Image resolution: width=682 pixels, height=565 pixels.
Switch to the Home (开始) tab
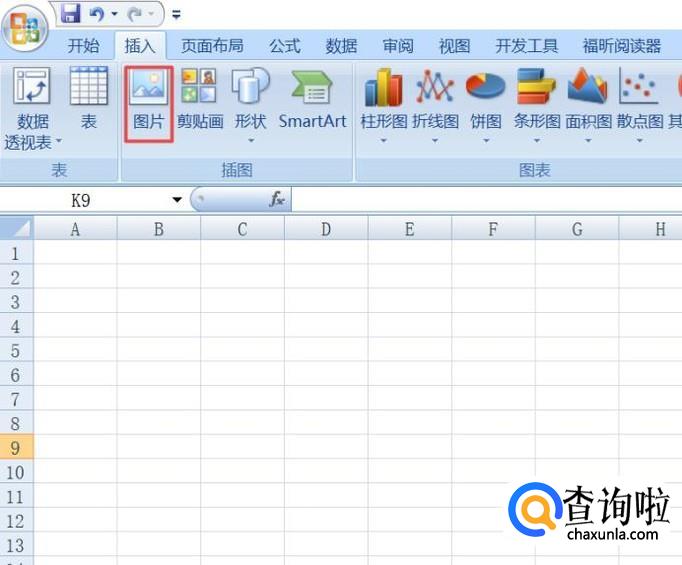[83, 46]
